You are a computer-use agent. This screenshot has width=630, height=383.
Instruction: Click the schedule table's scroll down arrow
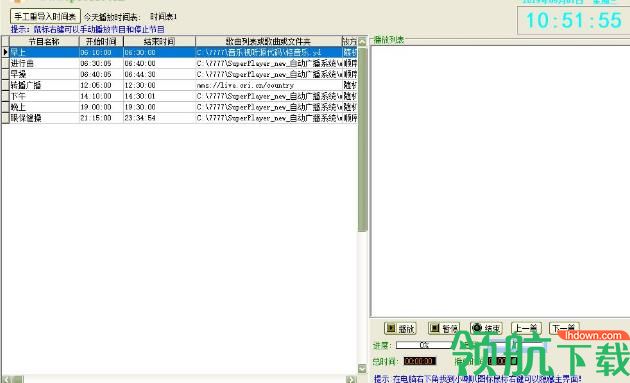pos(362,369)
